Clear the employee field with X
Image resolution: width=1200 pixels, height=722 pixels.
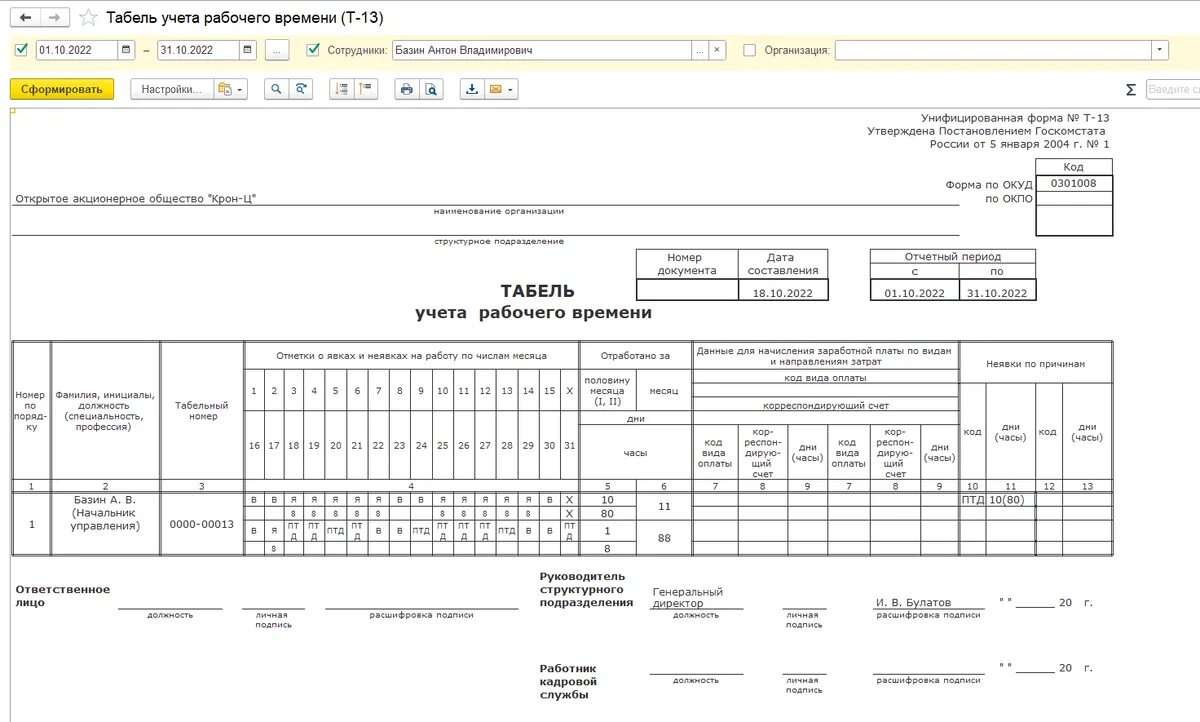coord(717,50)
